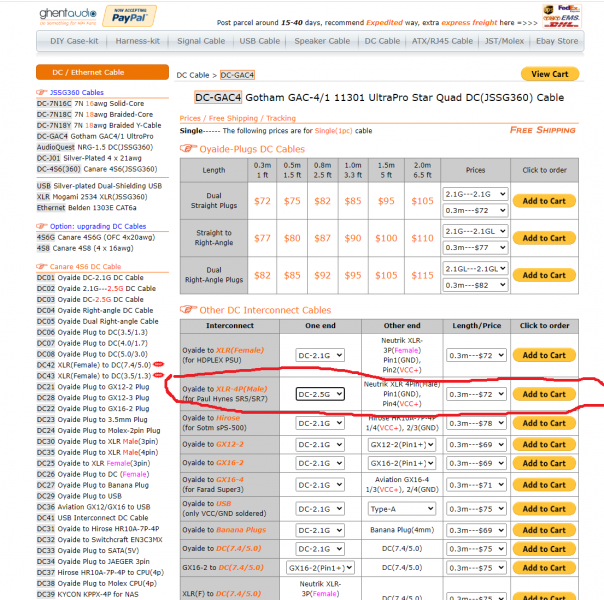Add Dual Straight Plugs cable to cart
Viewport: 604px width, 600px height.
544,201
